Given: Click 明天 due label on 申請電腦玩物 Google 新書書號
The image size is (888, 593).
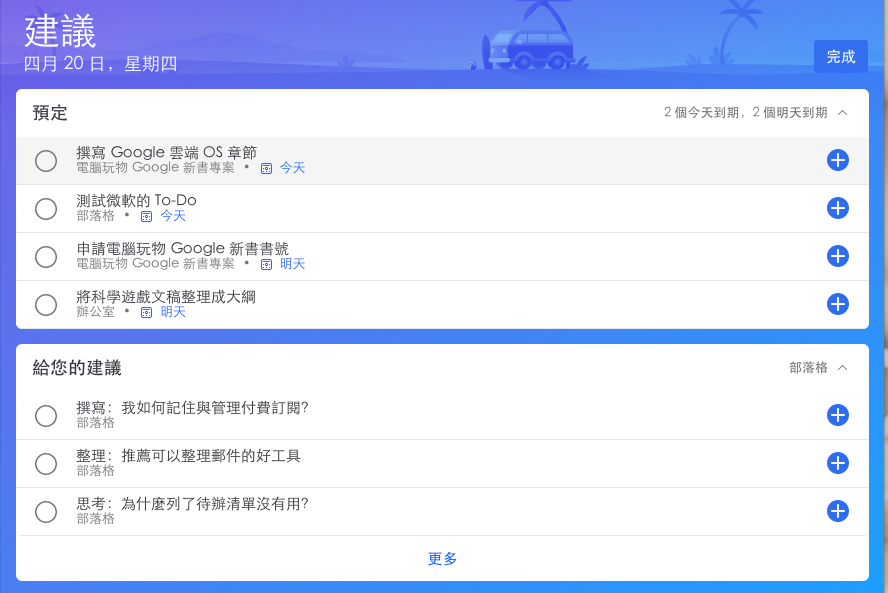Looking at the screenshot, I should click(292, 264).
